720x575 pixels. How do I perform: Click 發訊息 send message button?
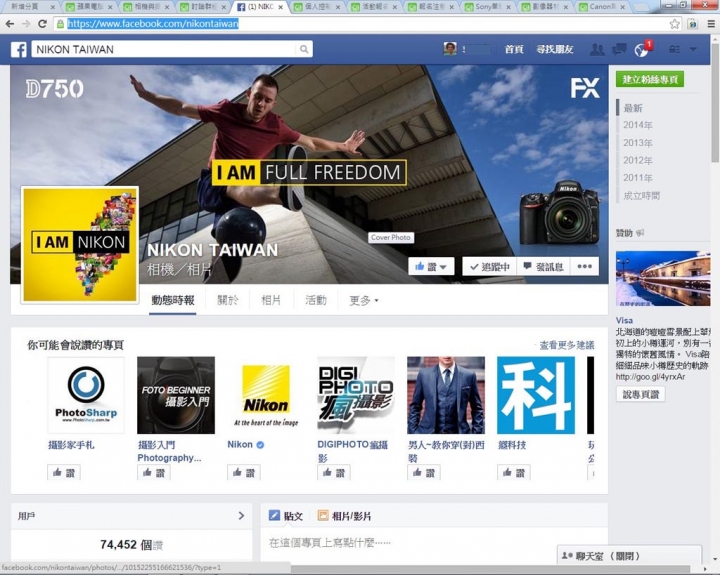point(544,266)
